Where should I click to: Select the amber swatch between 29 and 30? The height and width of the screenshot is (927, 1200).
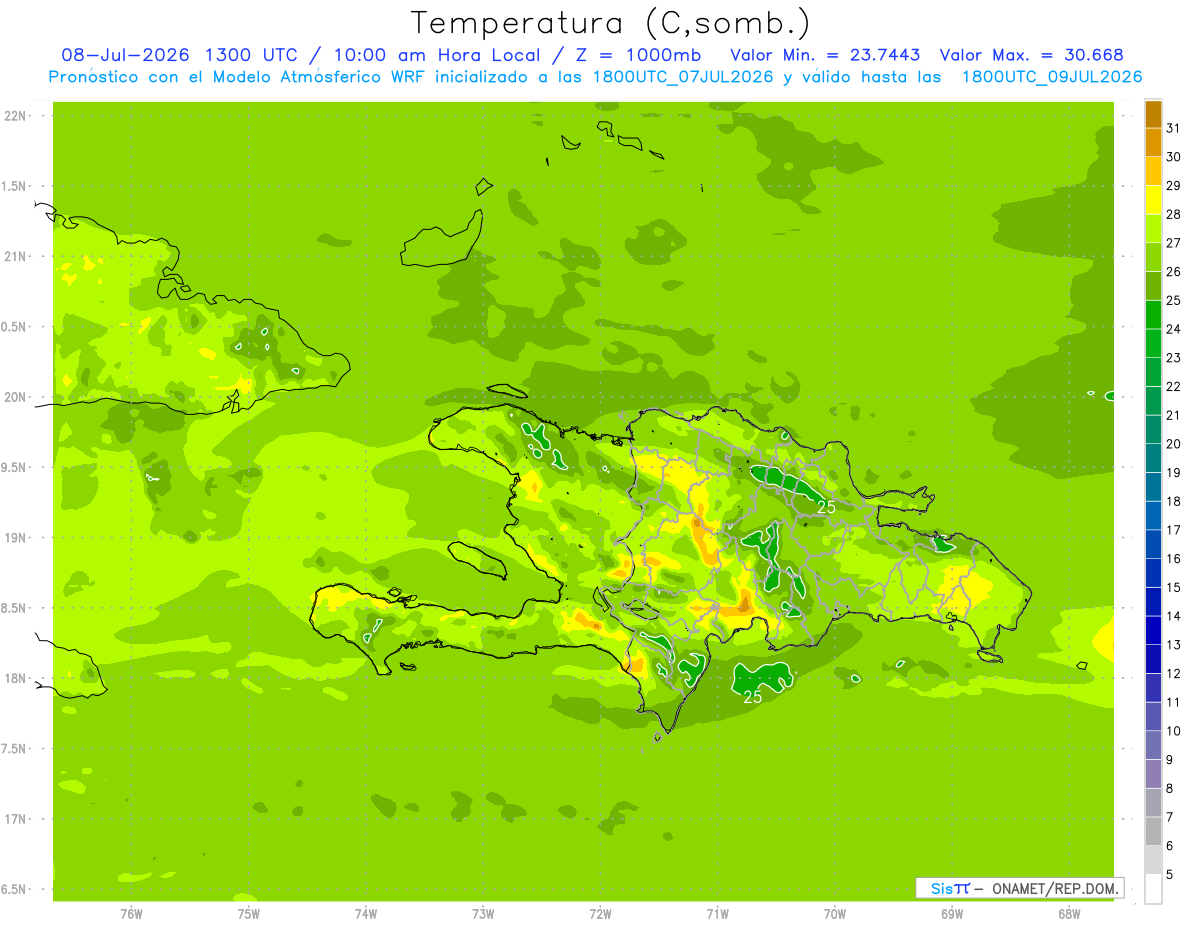pos(1153,171)
